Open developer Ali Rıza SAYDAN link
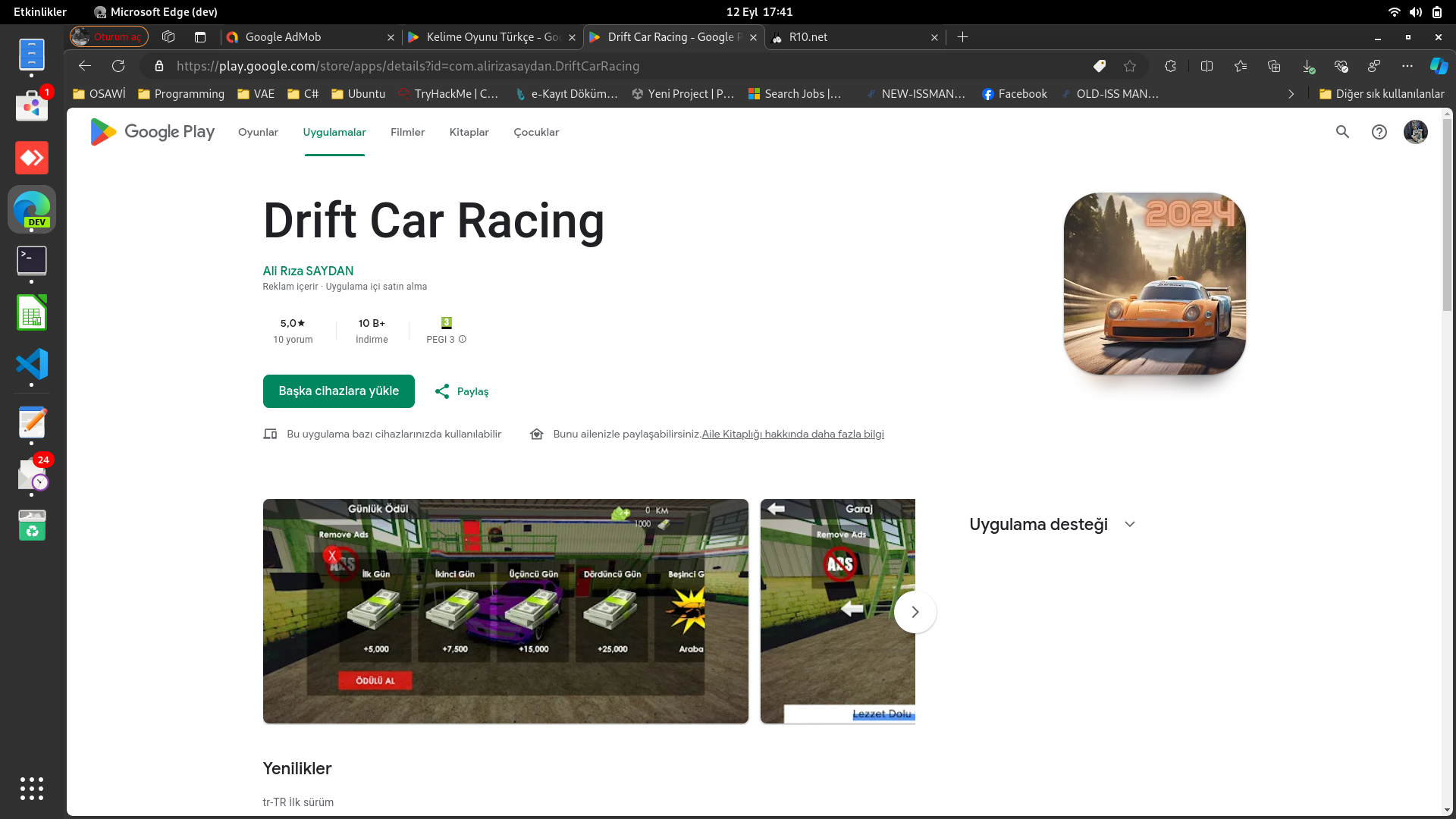This screenshot has height=819, width=1456. coord(308,271)
